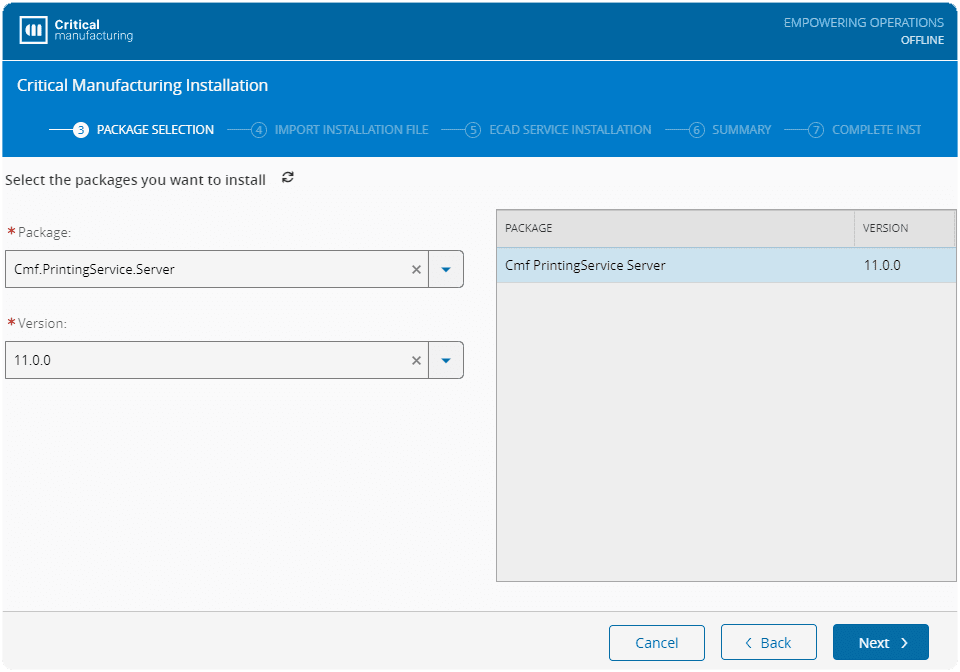Click the step 5 circle icon
The width and height of the screenshot is (960, 672).
[473, 130]
